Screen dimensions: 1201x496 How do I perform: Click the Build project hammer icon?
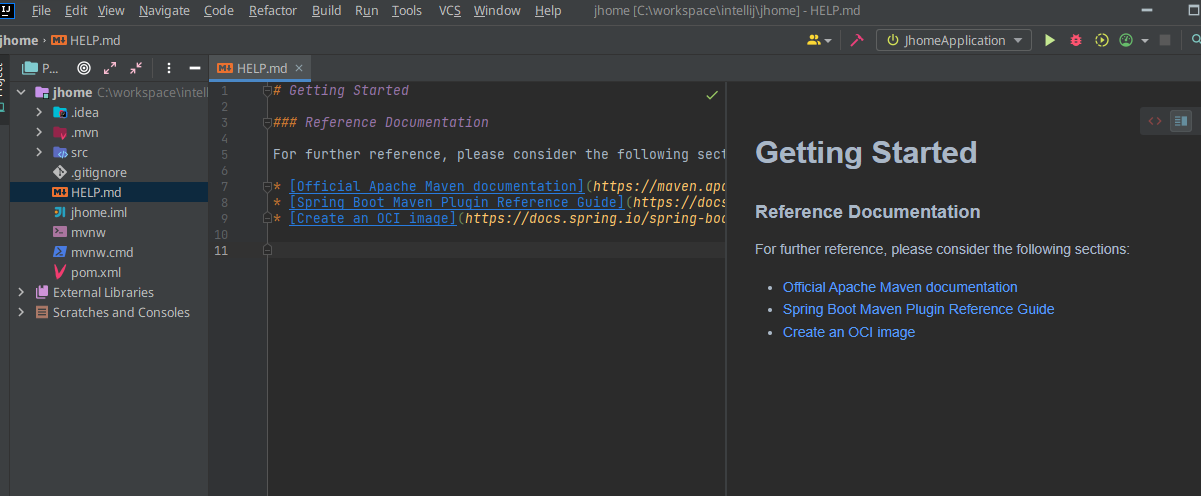tap(857, 40)
